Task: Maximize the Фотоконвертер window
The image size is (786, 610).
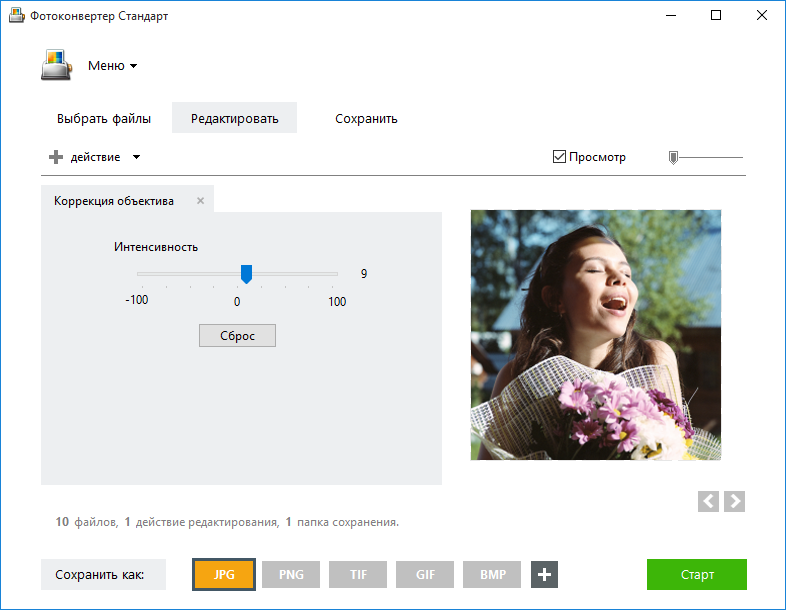Action: pyautogui.click(x=716, y=16)
